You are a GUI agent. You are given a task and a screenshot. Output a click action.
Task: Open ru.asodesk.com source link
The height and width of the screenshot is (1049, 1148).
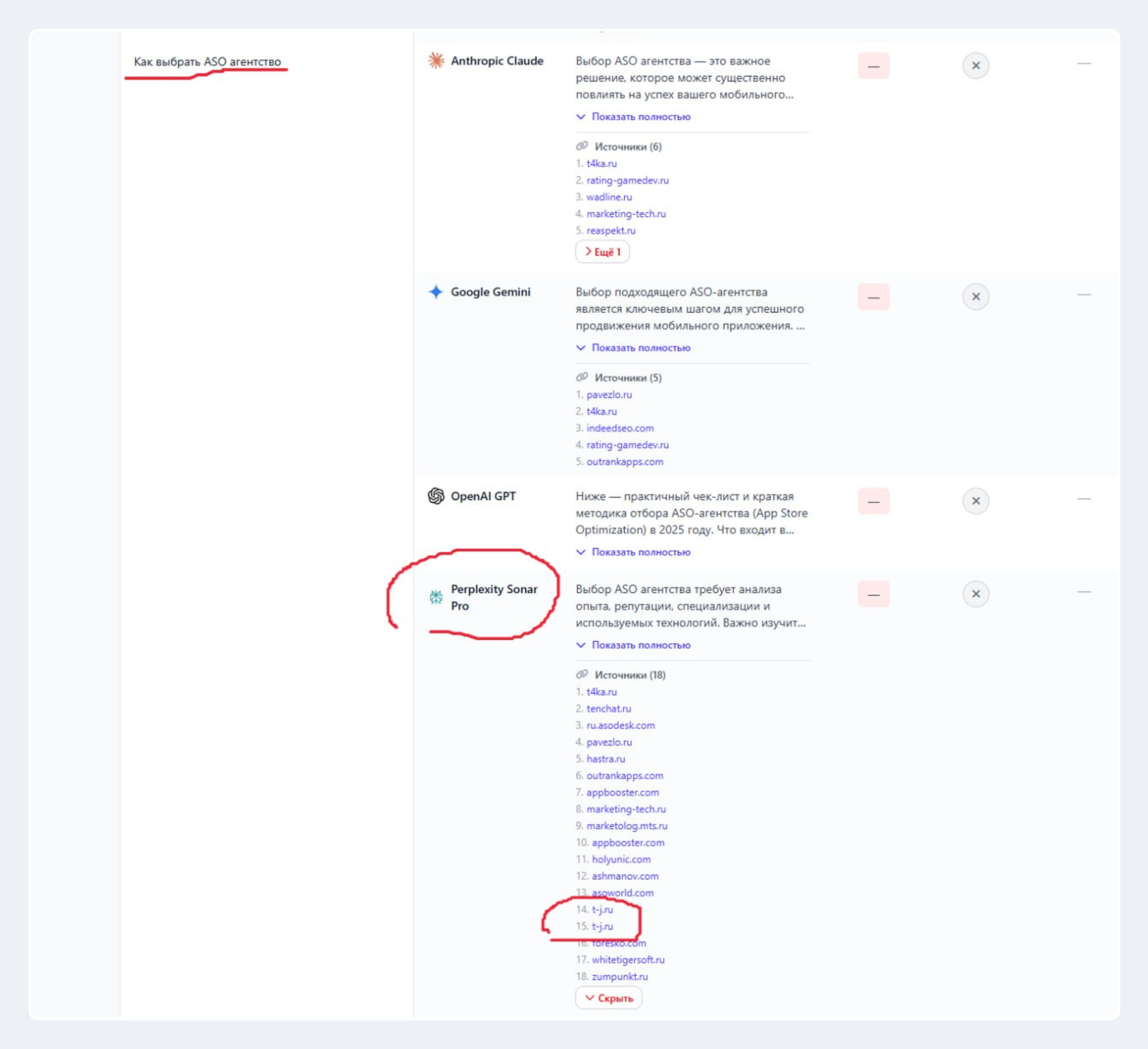tap(620, 726)
